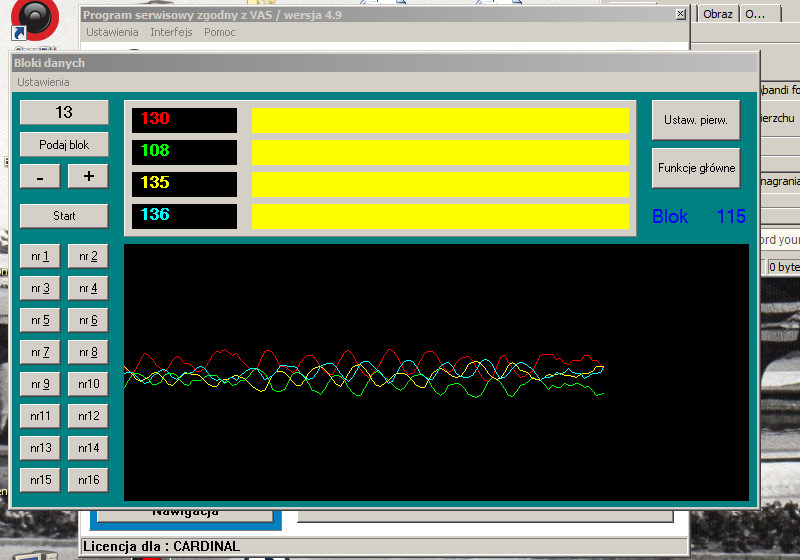
Task: Switch to the Obraz tab
Action: 717,14
